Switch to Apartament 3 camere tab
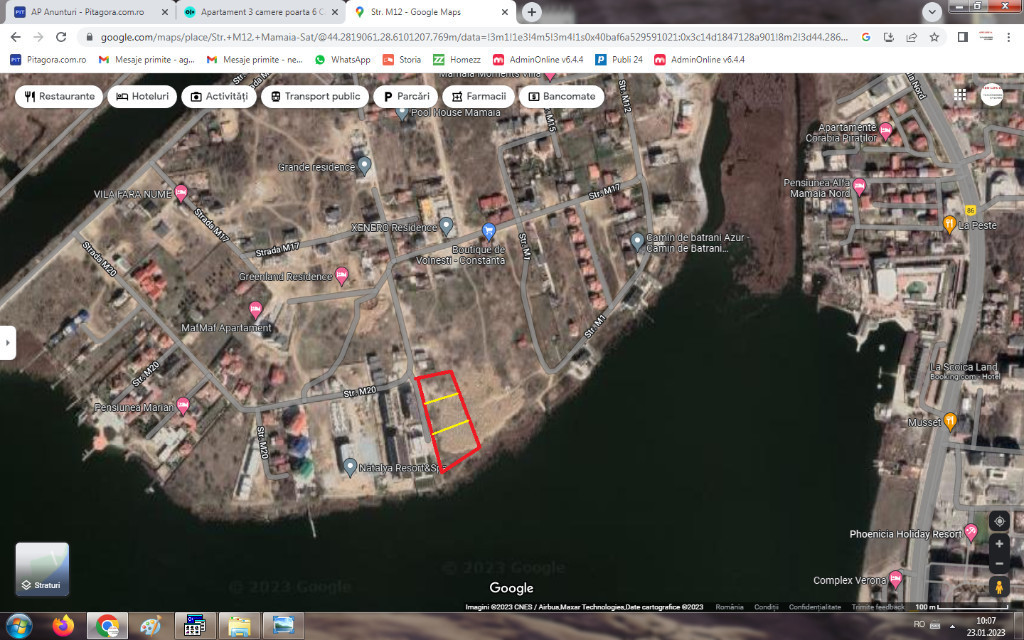The width and height of the screenshot is (1024, 640). pos(257,12)
